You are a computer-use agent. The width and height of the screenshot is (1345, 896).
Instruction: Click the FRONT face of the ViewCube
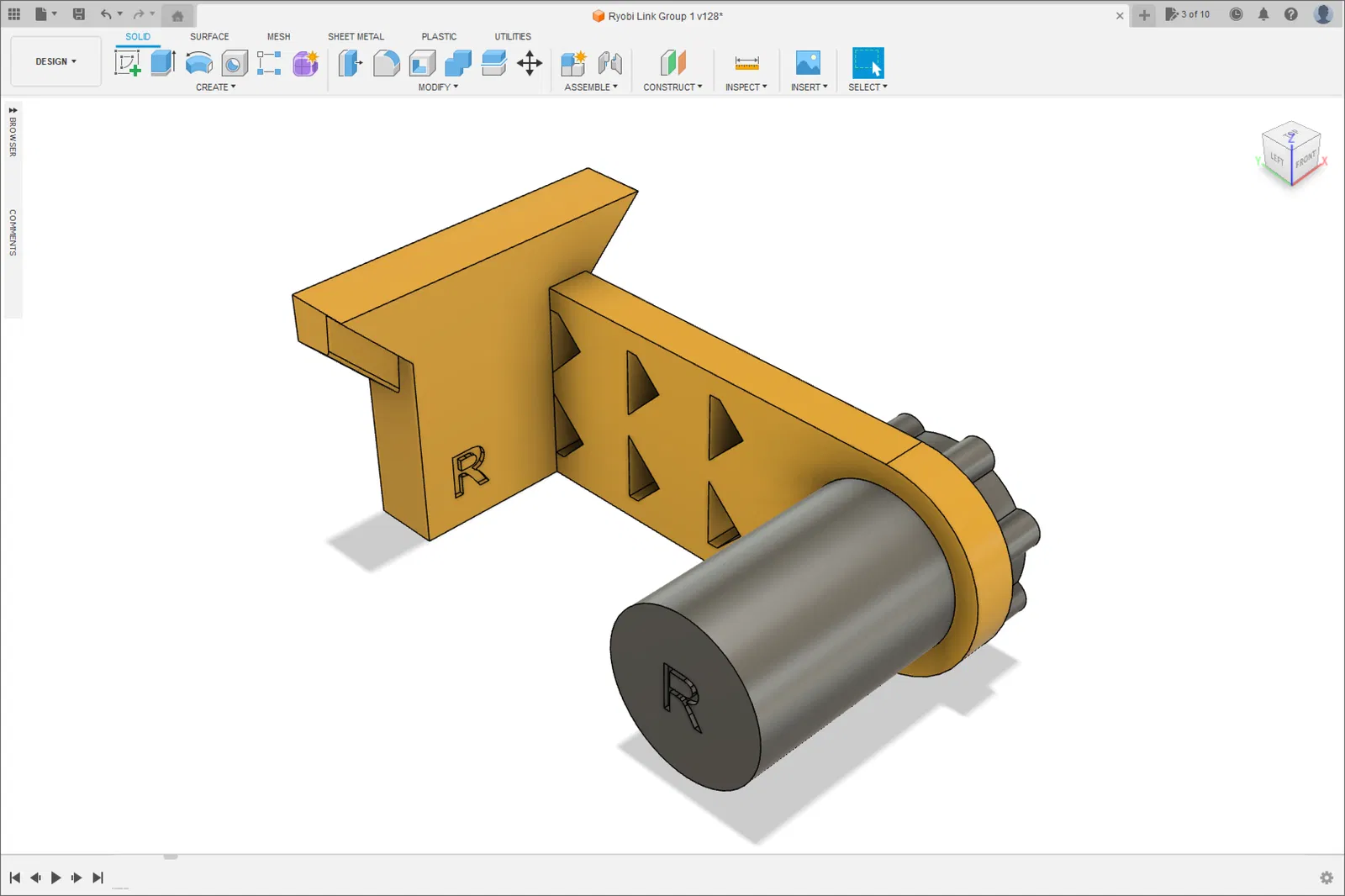[x=1305, y=159]
